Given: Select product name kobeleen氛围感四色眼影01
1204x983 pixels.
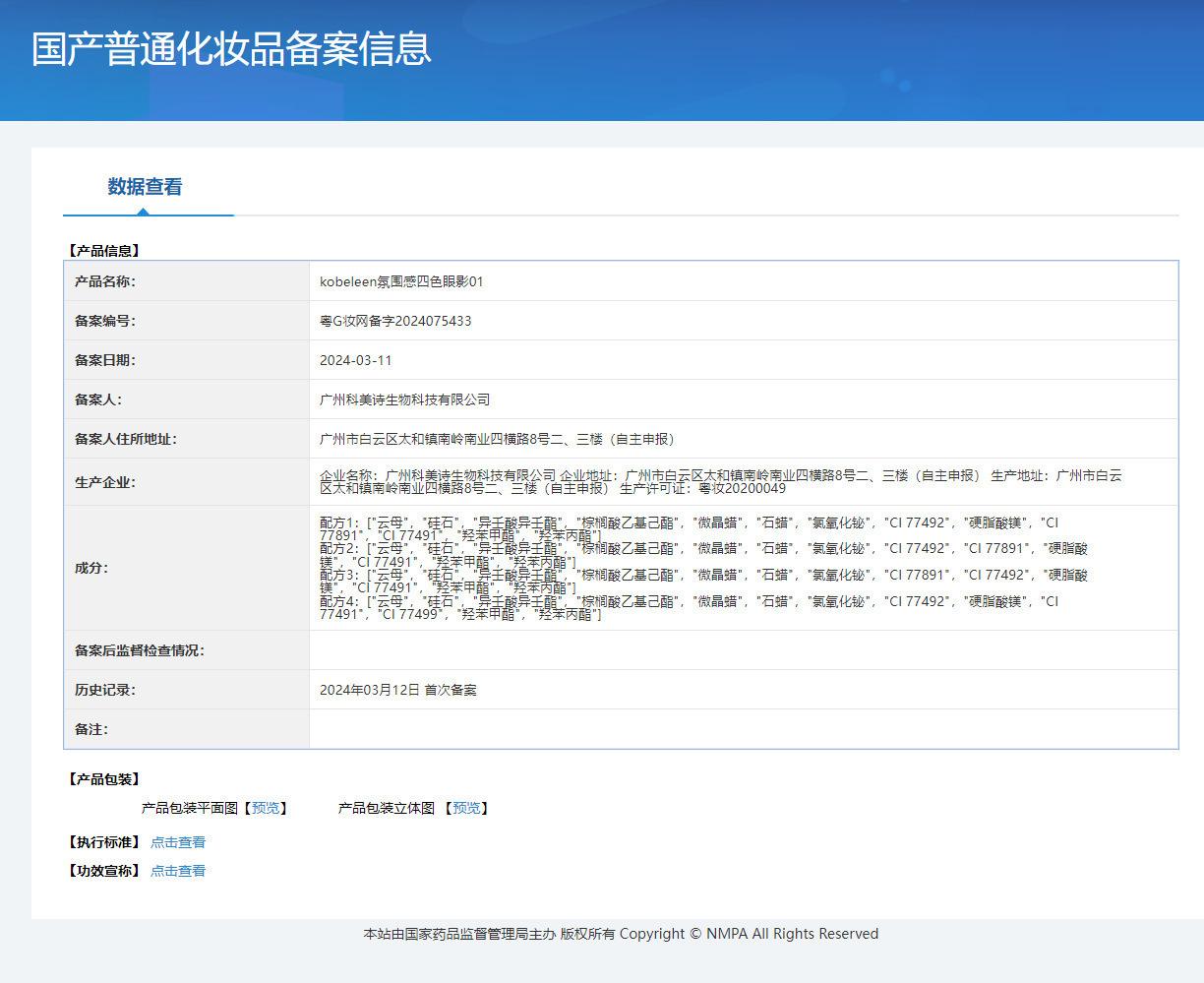Looking at the screenshot, I should coord(401,281).
